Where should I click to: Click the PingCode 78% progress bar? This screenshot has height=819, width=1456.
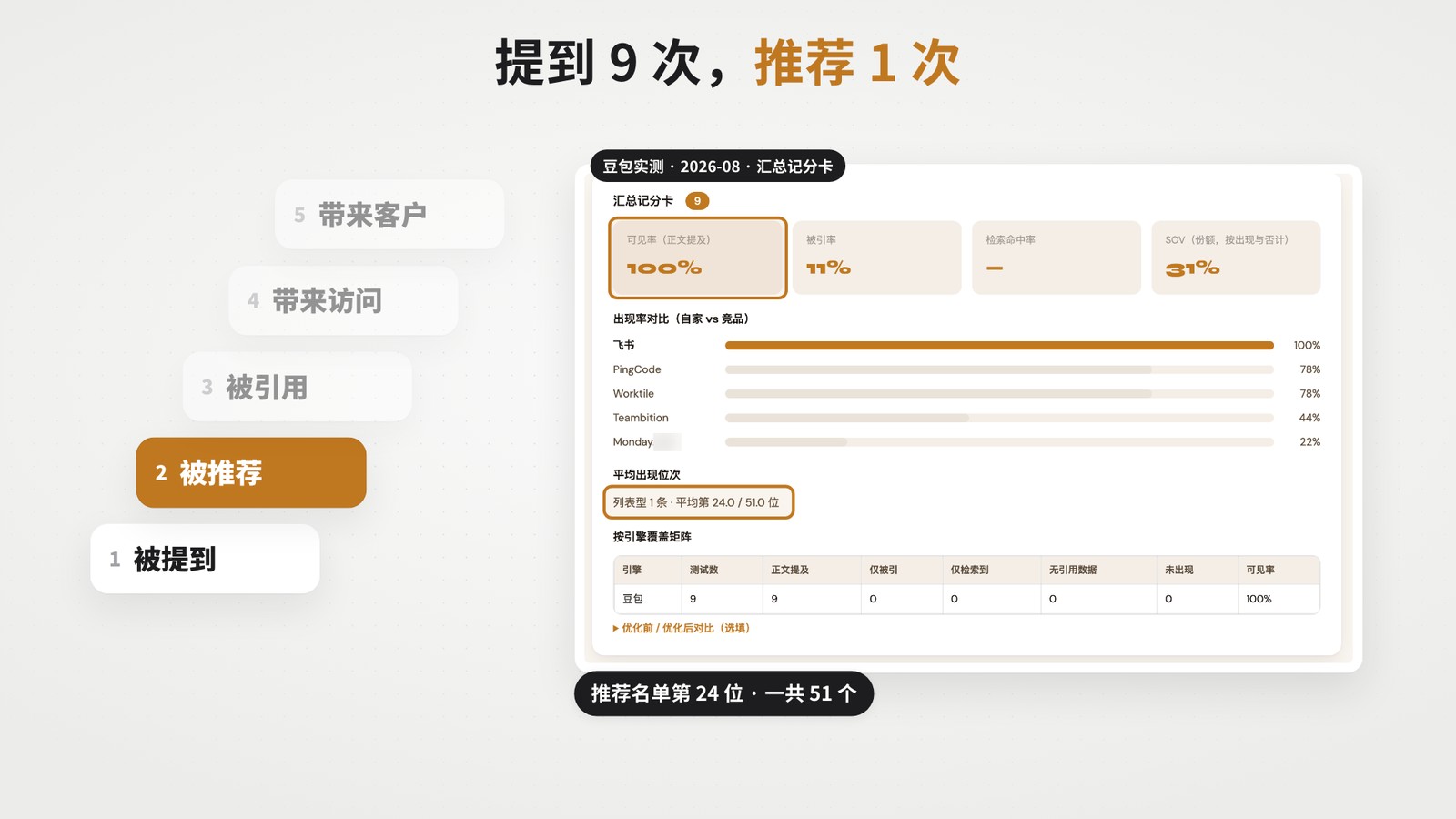click(999, 369)
